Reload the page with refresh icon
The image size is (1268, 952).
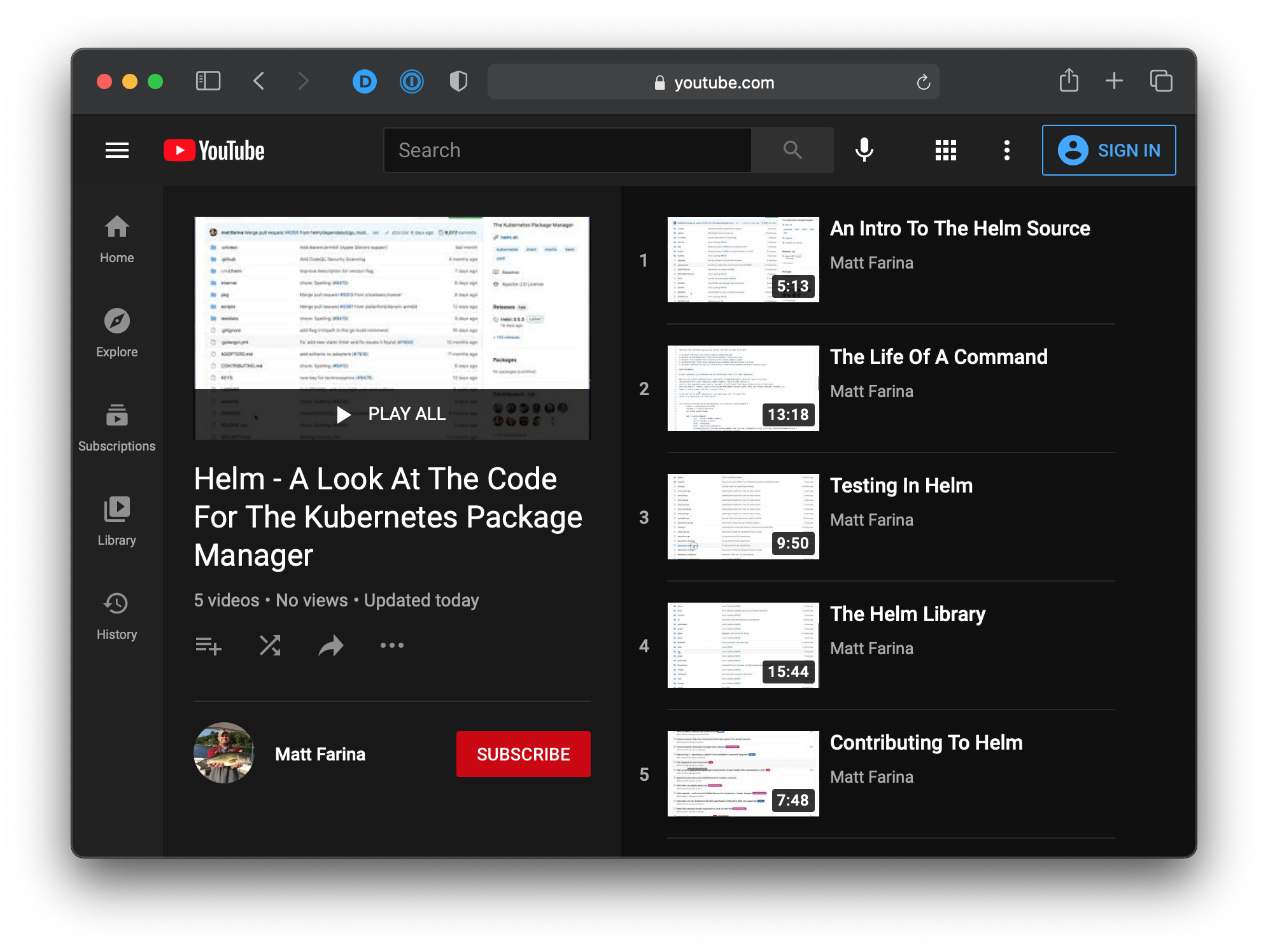click(x=924, y=82)
